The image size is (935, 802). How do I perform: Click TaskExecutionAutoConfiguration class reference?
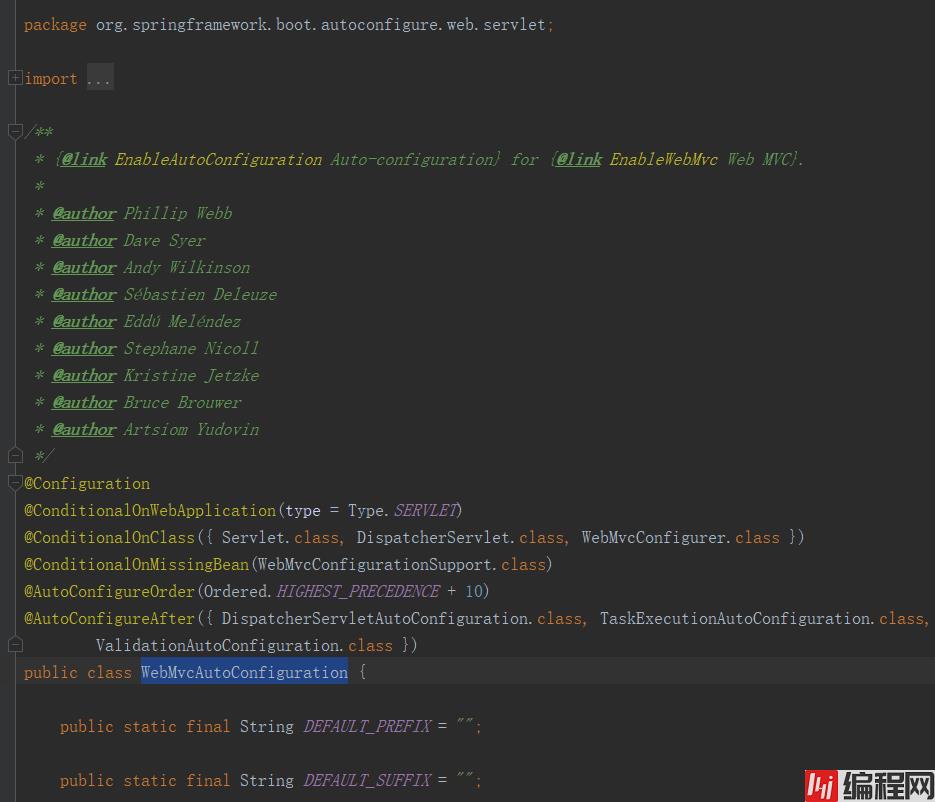(735, 618)
